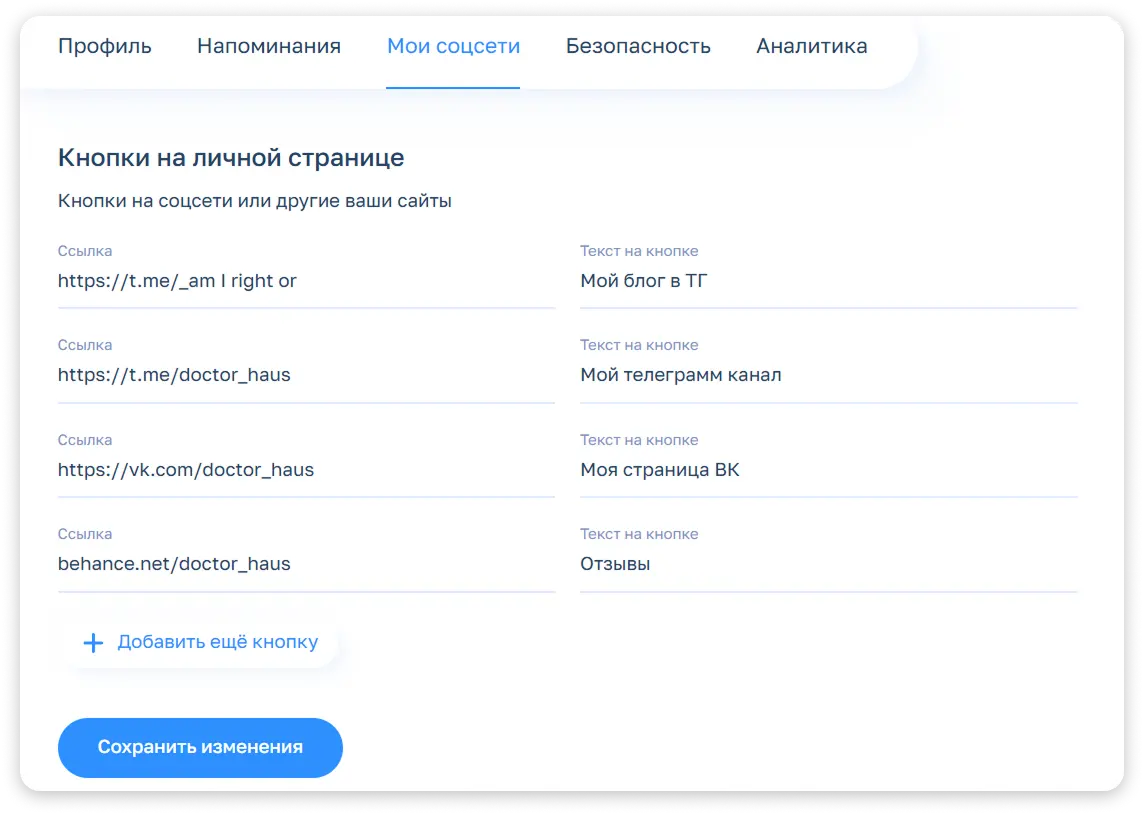Viewport: 1144px width, 815px height.
Task: Switch to the Напоминания tab
Action: (x=268, y=46)
